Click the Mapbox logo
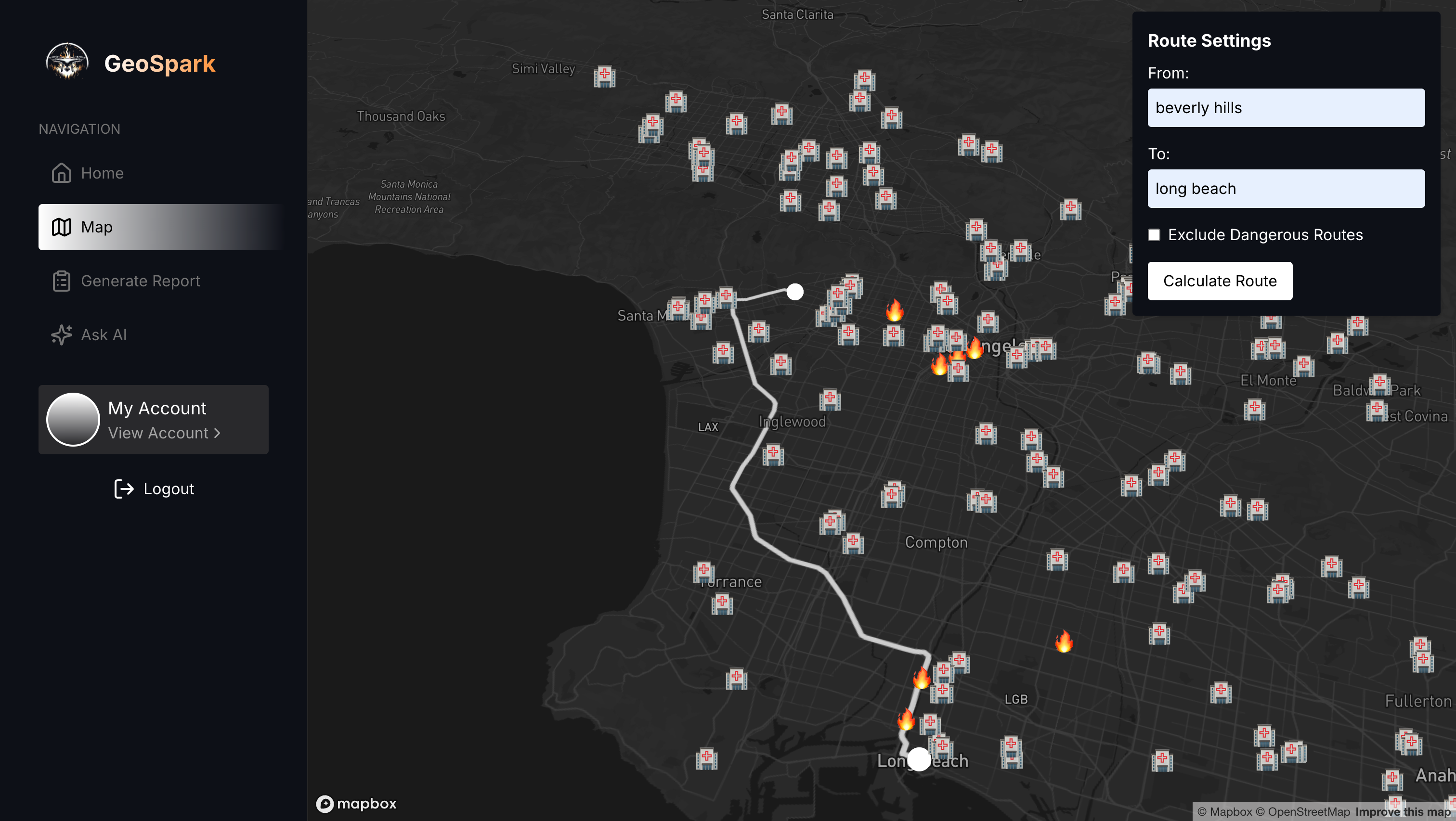1456x821 pixels. [356, 804]
